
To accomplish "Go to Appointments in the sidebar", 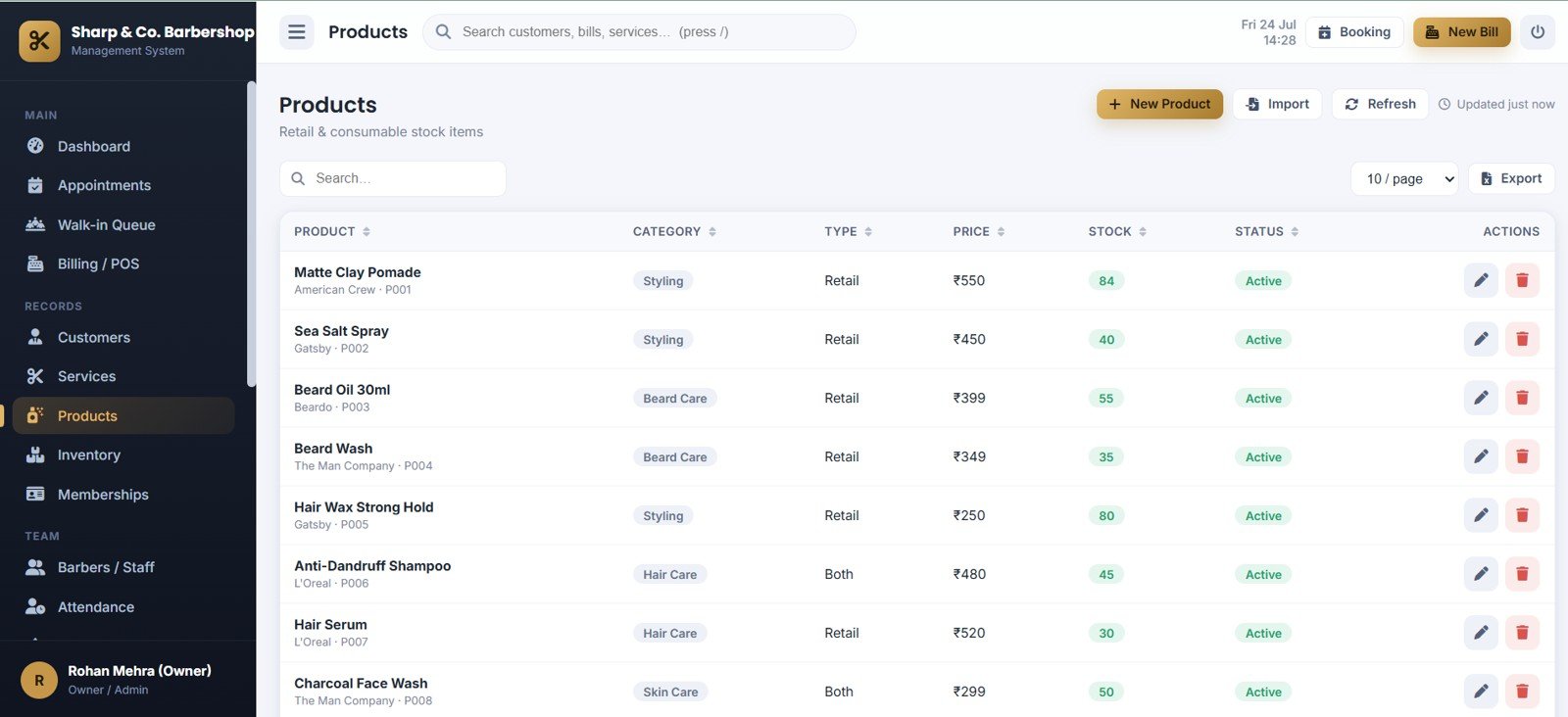I will (x=123, y=185).
